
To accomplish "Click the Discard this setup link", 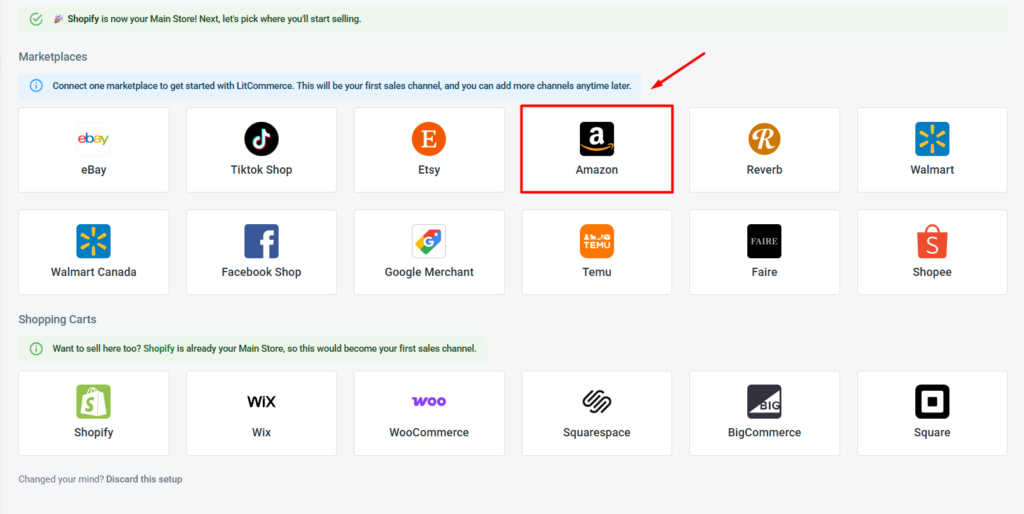I will tap(144, 479).
